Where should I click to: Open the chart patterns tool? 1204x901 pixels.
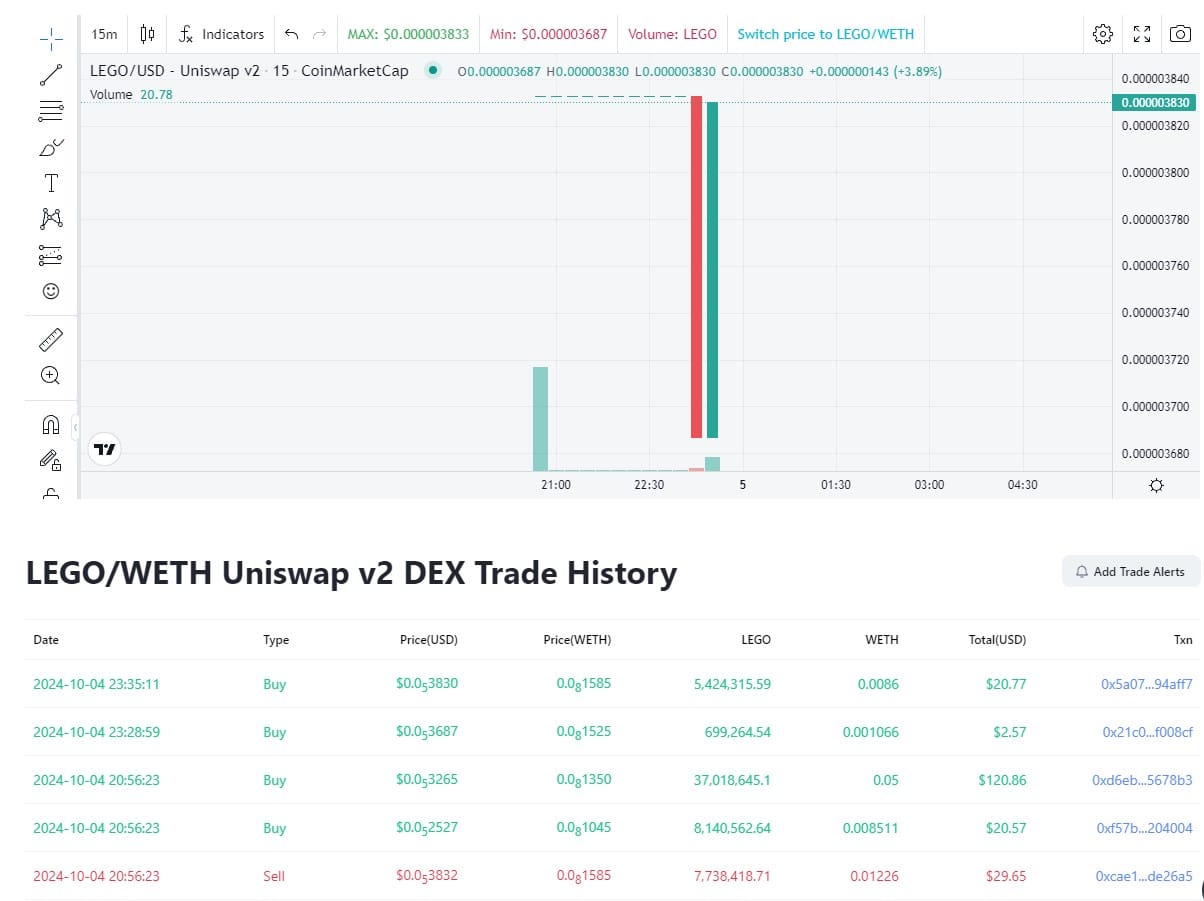coord(51,219)
